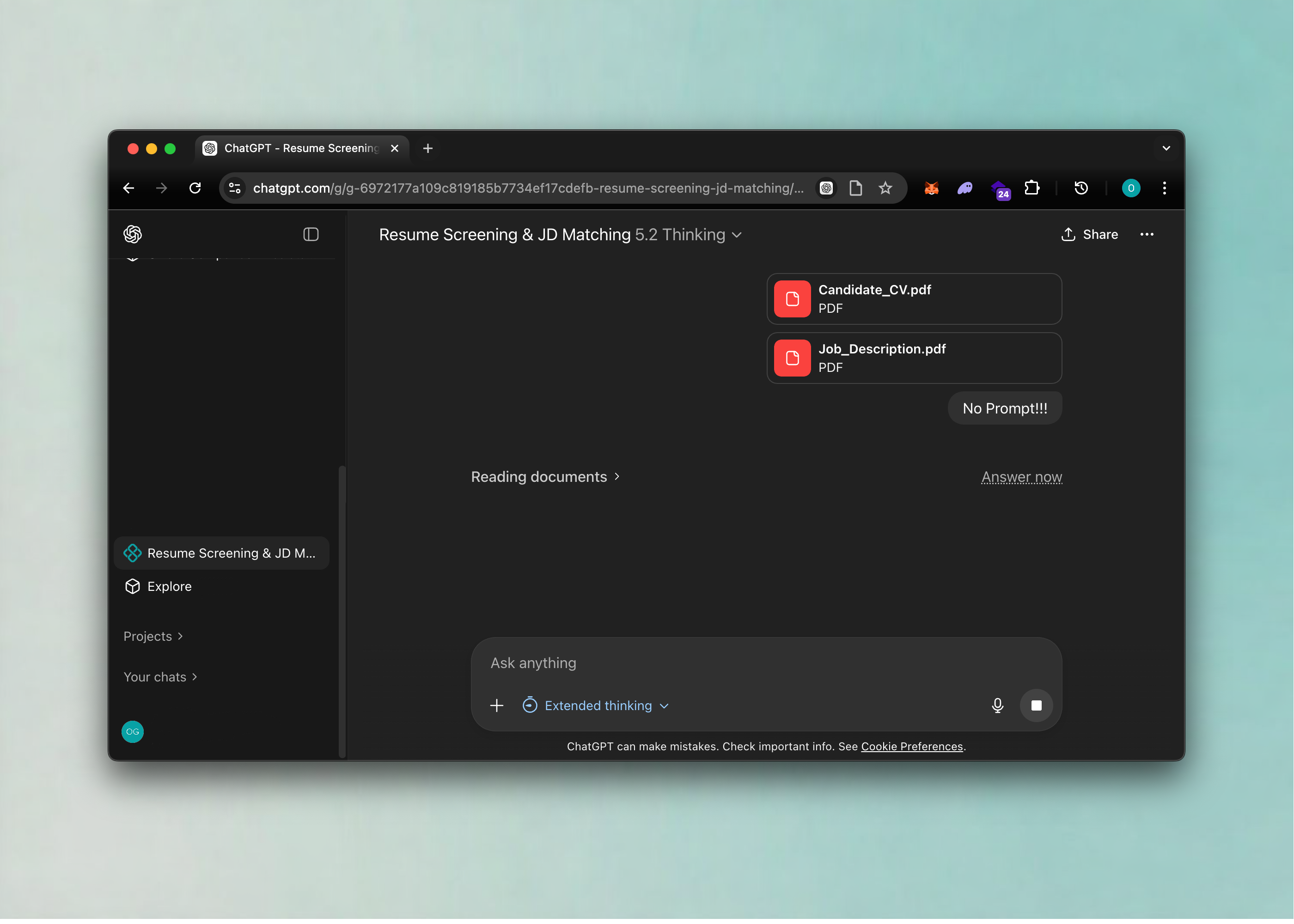Click the Answer now link

pyautogui.click(x=1021, y=477)
